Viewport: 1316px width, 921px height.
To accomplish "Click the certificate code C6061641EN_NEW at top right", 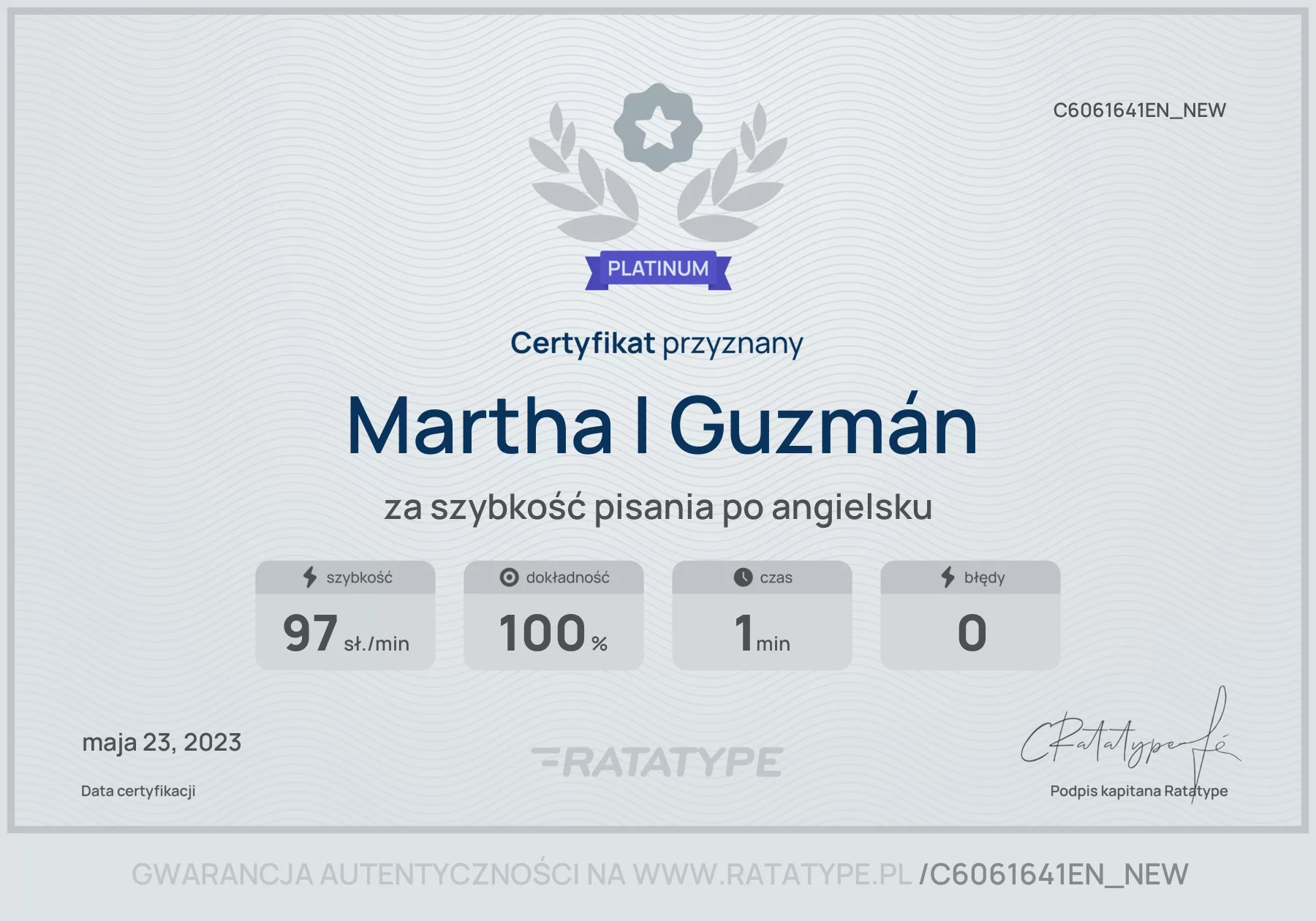I will pos(1139,110).
